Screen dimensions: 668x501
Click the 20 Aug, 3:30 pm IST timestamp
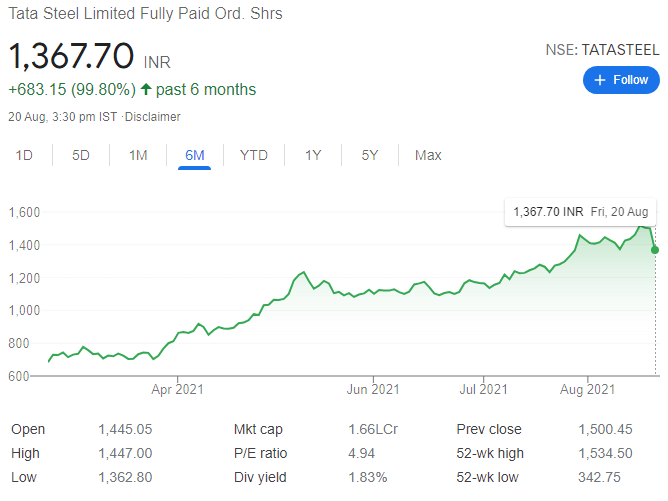(63, 117)
